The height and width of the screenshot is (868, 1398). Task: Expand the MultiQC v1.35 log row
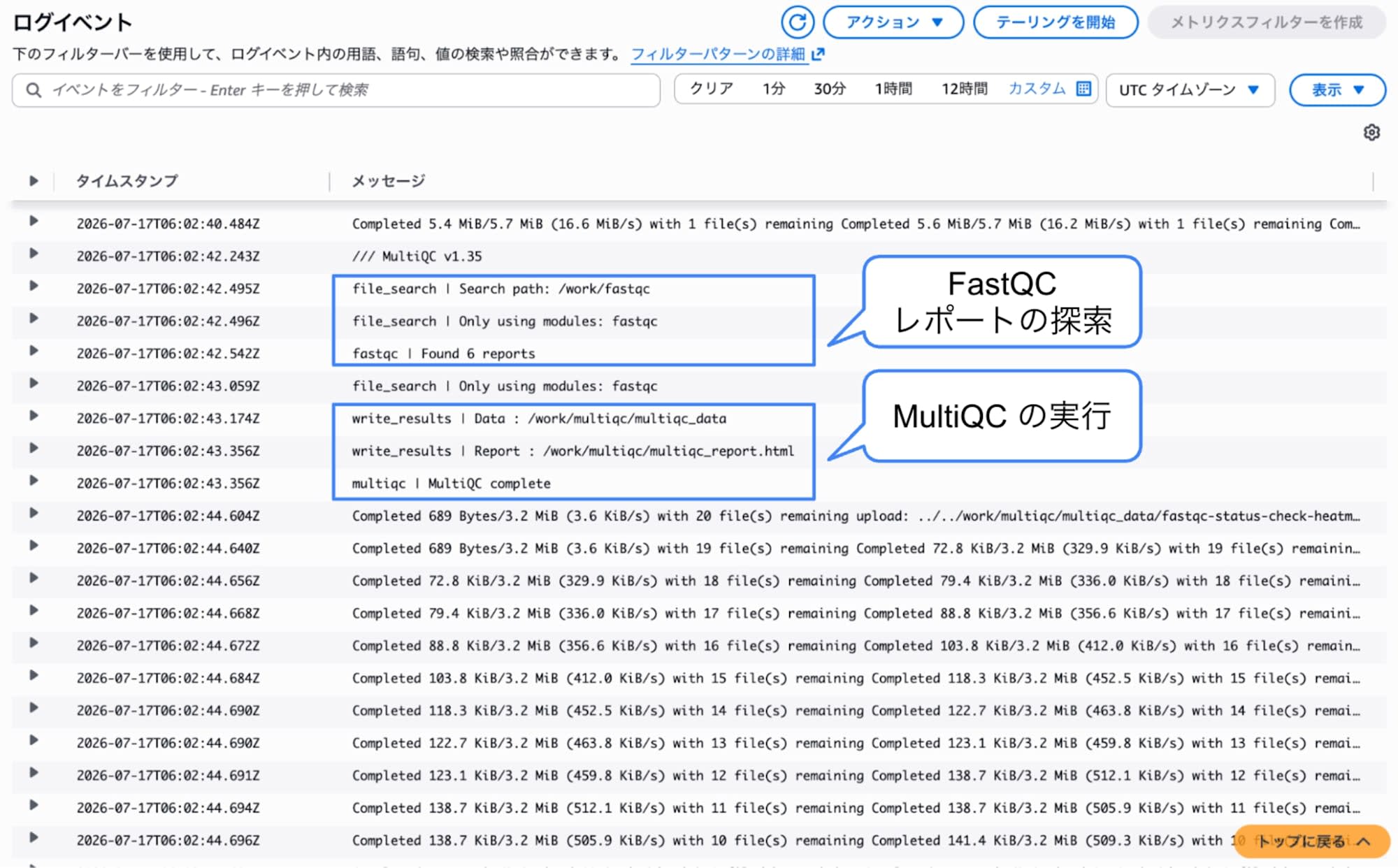(33, 254)
